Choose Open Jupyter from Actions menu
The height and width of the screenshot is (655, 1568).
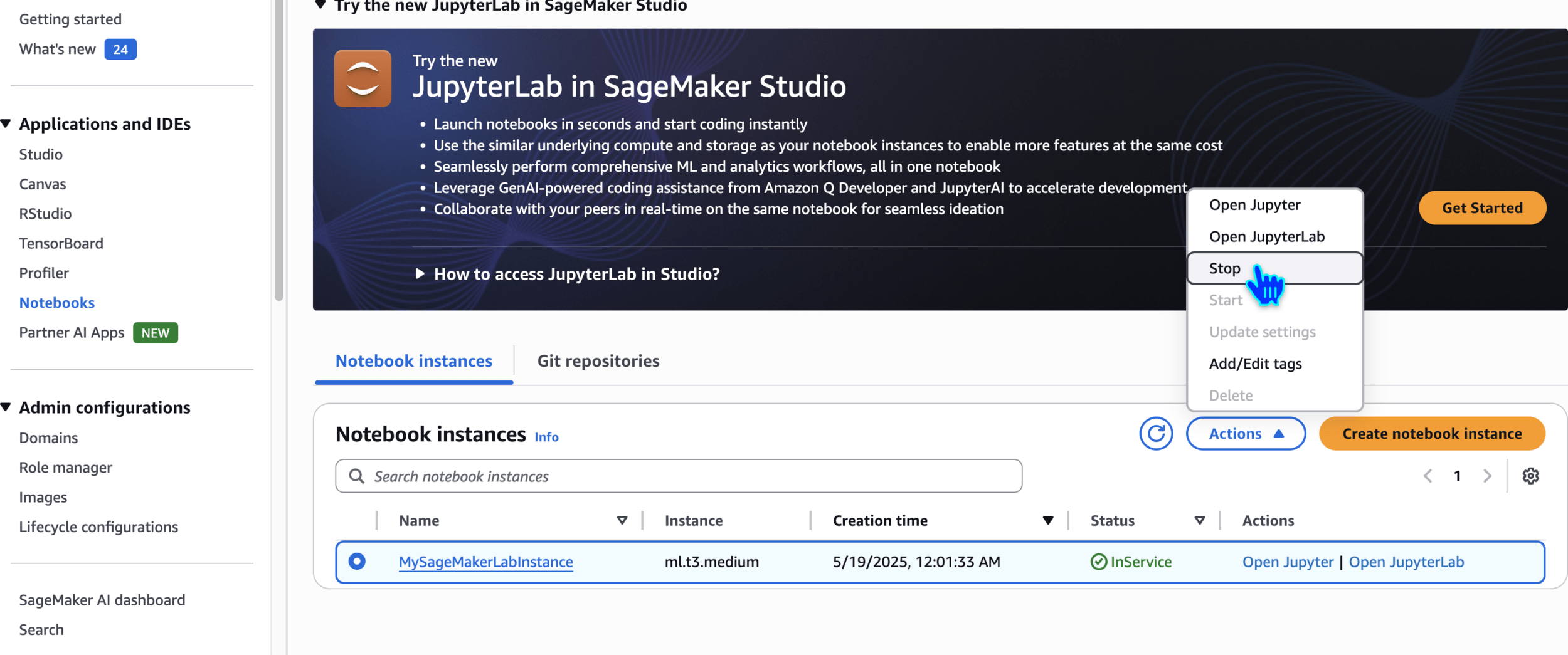coord(1275,205)
